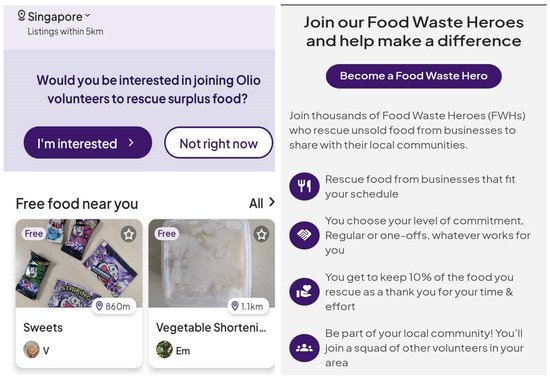Image resolution: width=550 pixels, height=379 pixels.
Task: Click the fork and knife rescue food icon
Action: (x=304, y=186)
